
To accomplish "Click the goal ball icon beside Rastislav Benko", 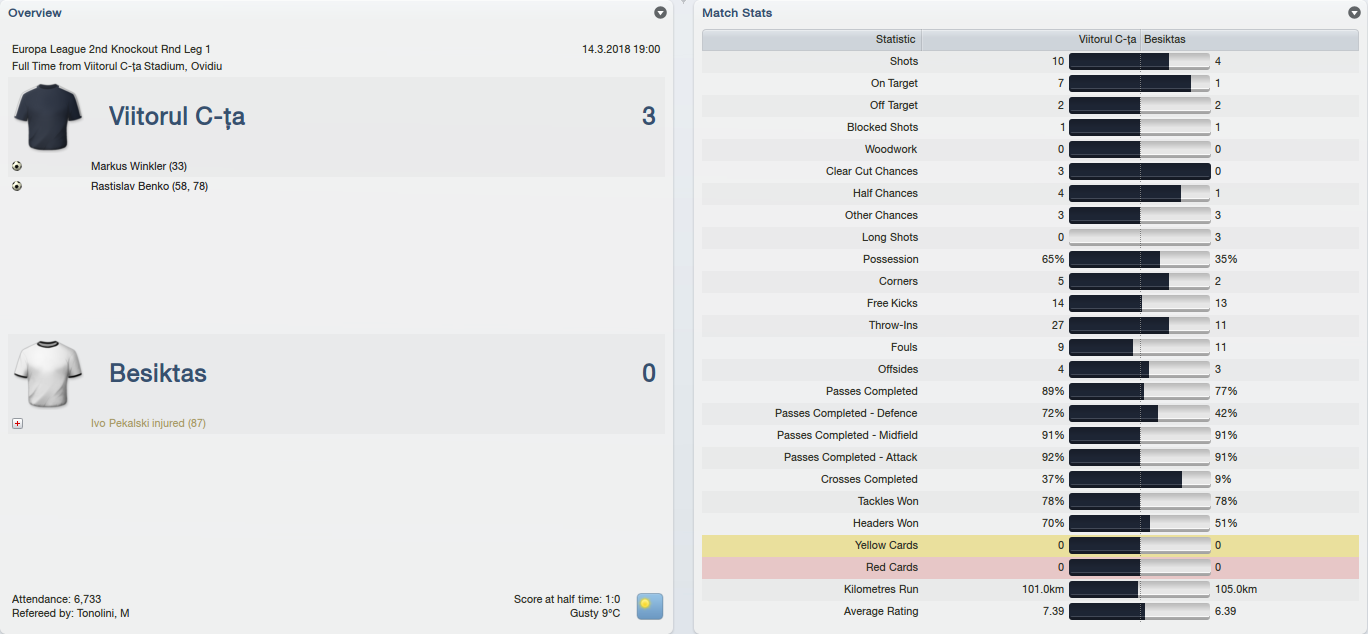I will [17, 186].
